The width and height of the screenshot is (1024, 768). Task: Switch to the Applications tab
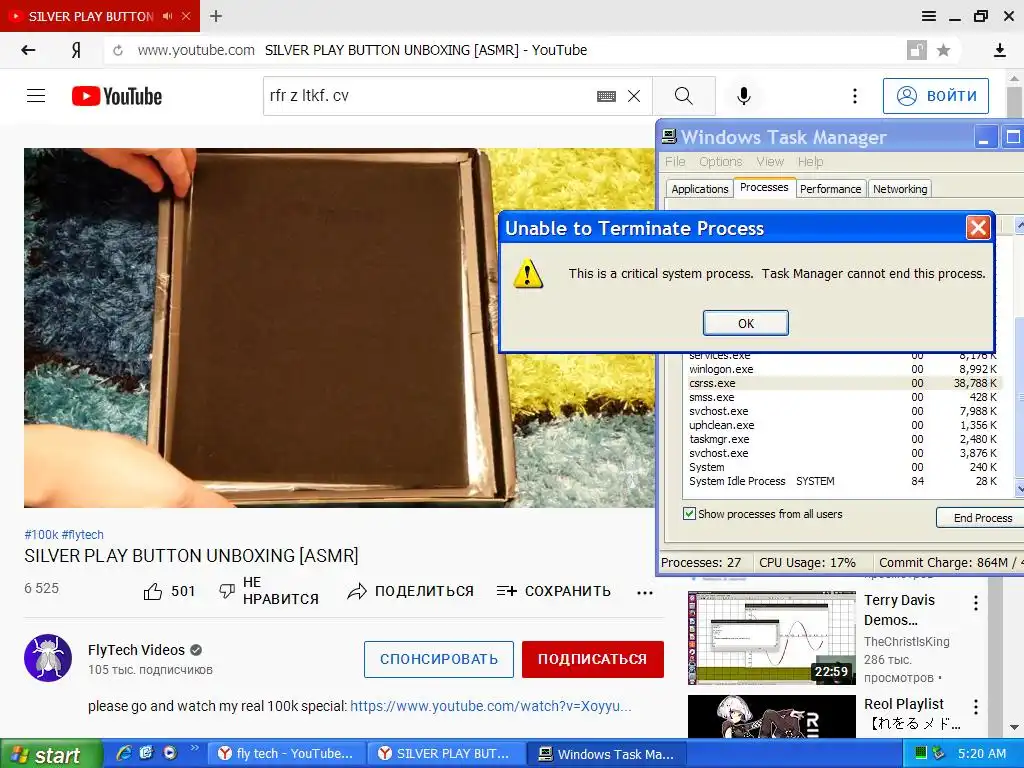point(699,189)
